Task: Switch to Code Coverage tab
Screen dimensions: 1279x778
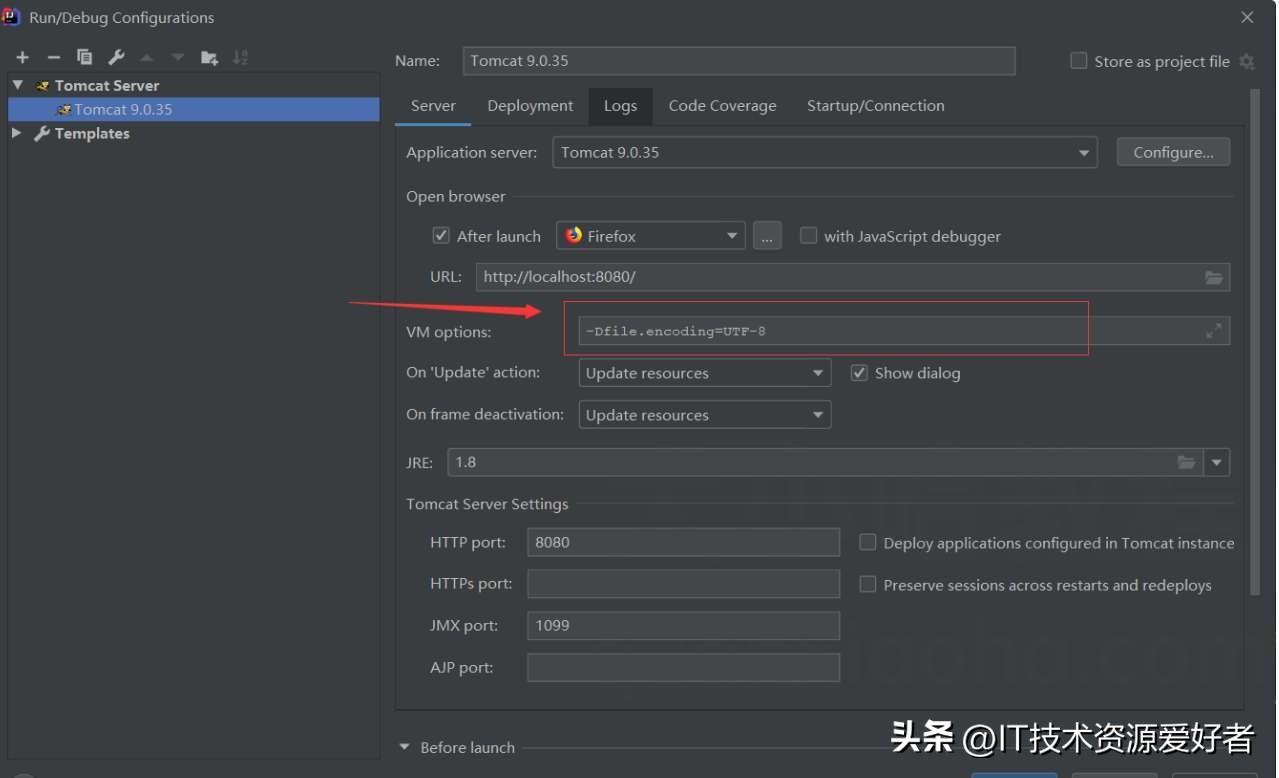Action: [722, 106]
